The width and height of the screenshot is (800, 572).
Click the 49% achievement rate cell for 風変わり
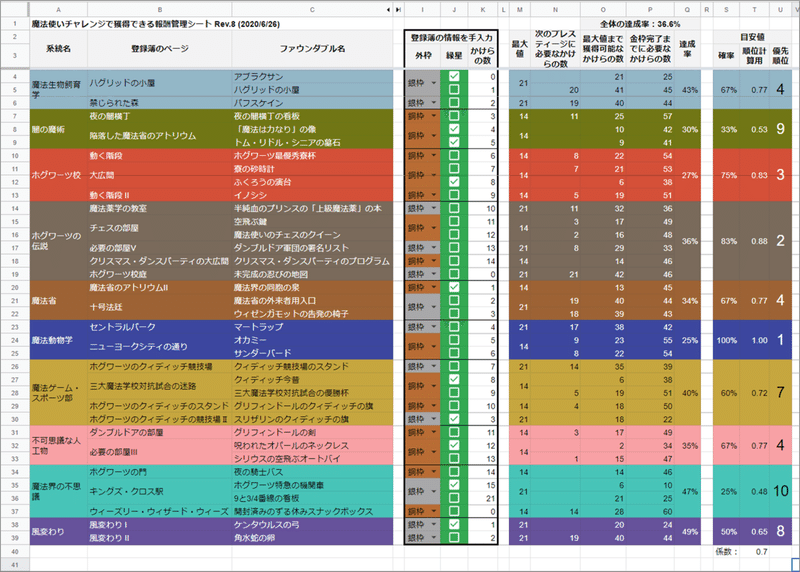(x=687, y=531)
